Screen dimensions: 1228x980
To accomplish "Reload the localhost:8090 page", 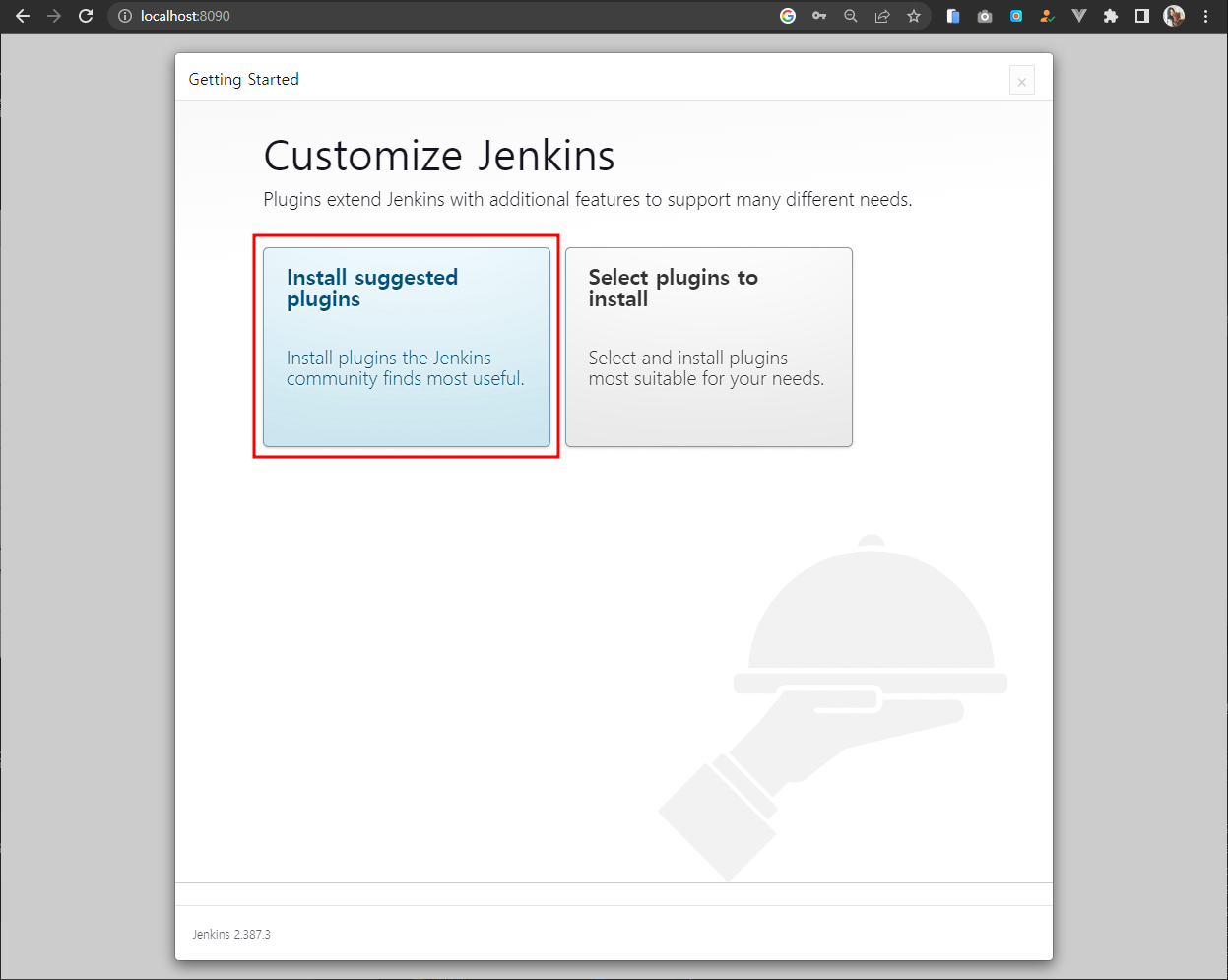I will pyautogui.click(x=86, y=16).
